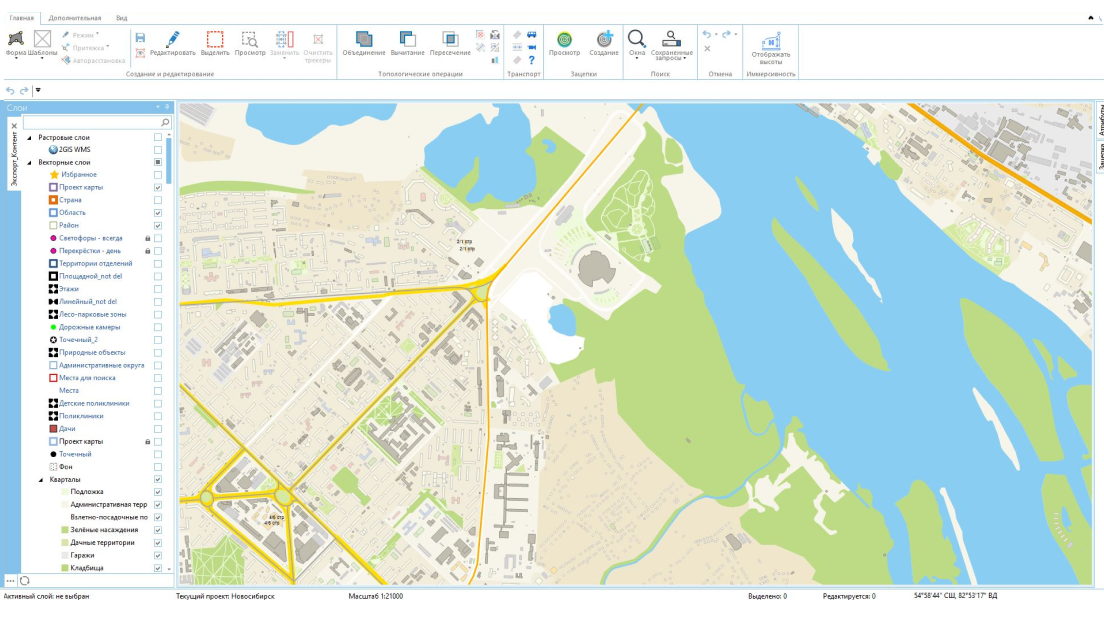This screenshot has height=624, width=1104.
Task: Click the orange Страна layer swatch
Action: click(x=53, y=201)
